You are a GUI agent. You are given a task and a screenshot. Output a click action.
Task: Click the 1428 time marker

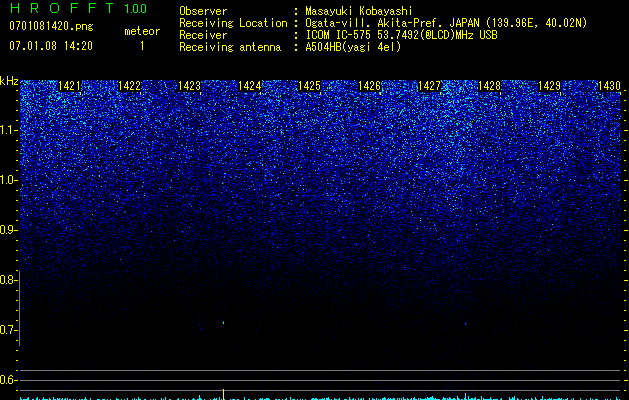(489, 86)
